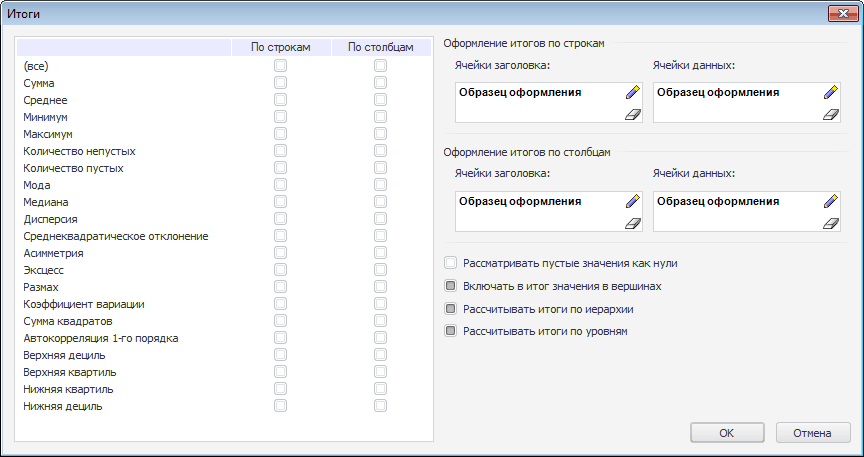
Task: Clear row totals data cells format (eraser)
Action: point(830,115)
